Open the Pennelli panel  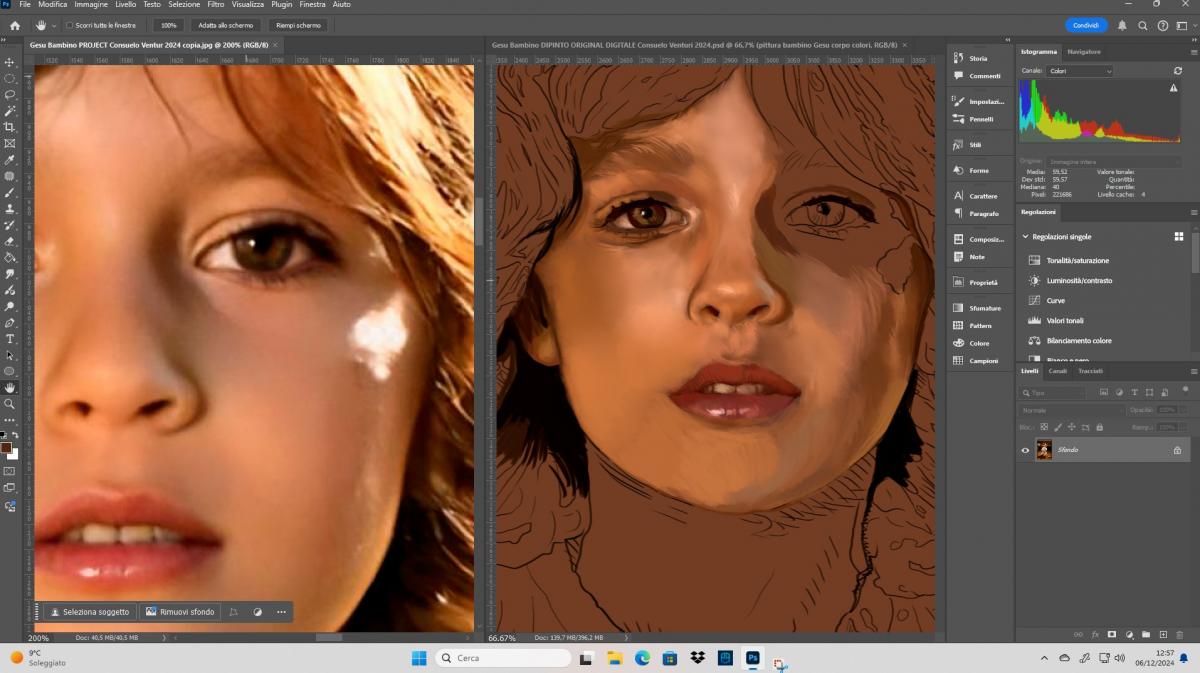point(973,119)
